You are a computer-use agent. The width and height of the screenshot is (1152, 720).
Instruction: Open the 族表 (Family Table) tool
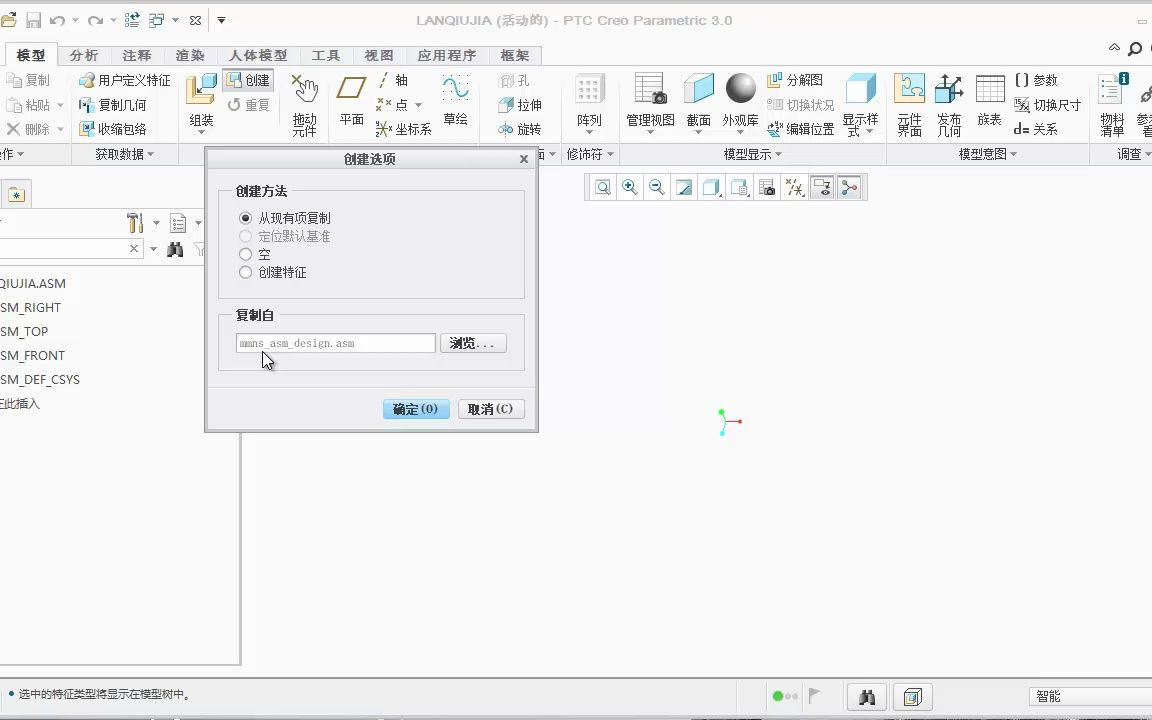(988, 100)
